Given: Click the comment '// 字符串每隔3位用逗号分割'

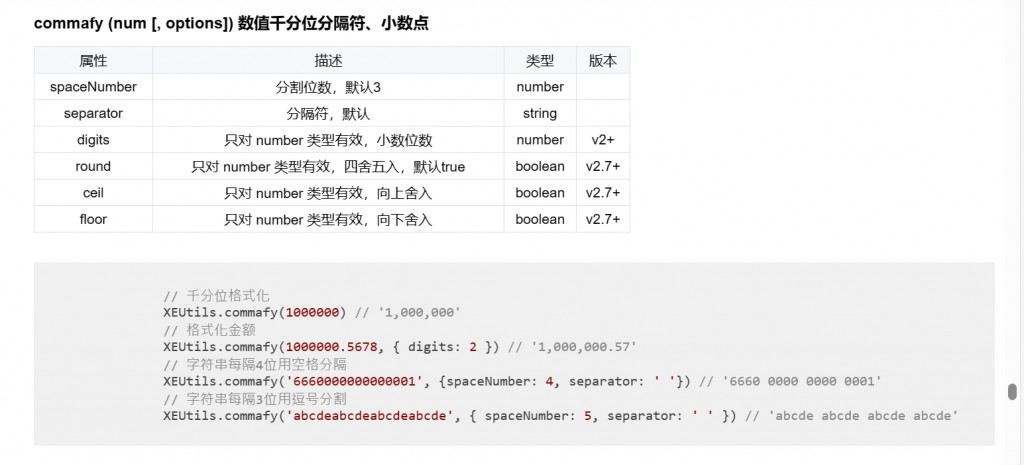Looking at the screenshot, I should coord(255,398).
